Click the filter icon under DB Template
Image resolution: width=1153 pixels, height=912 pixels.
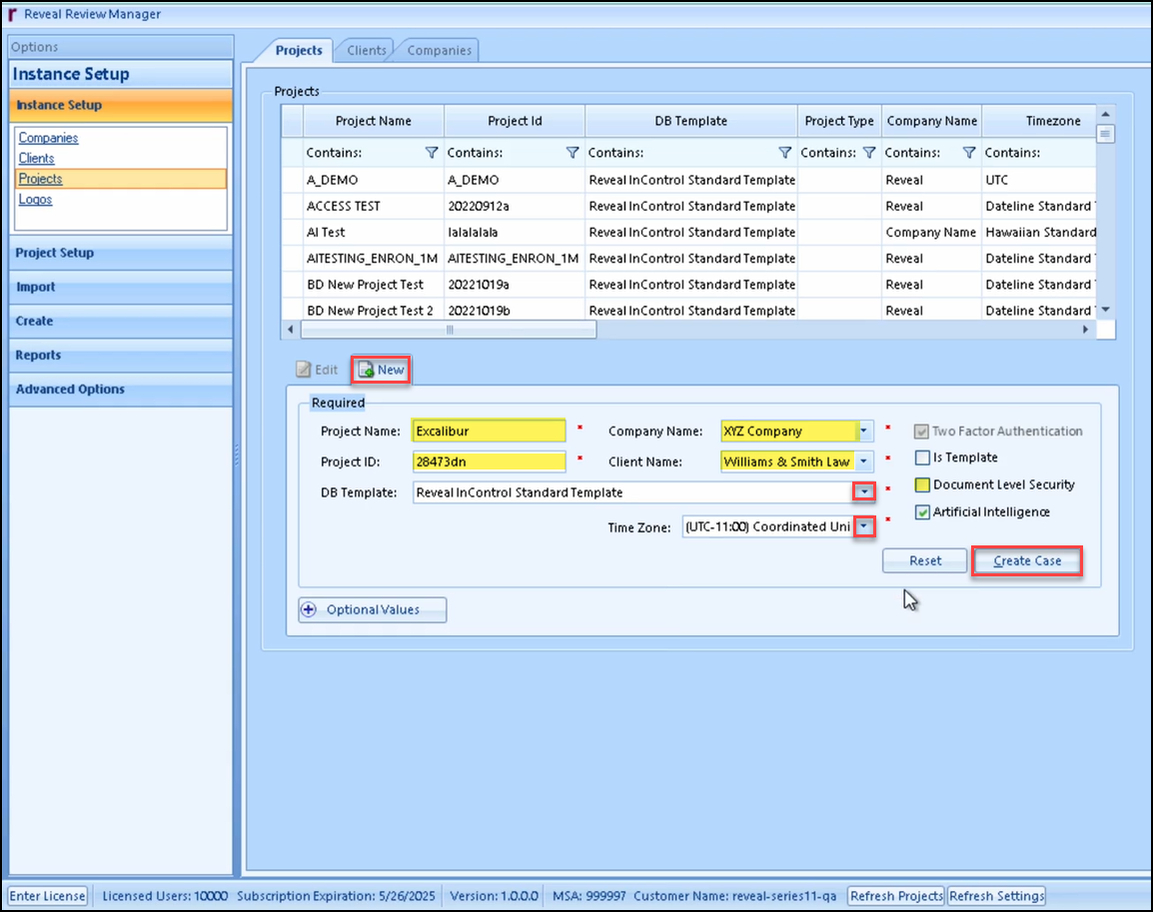pyautogui.click(x=785, y=153)
